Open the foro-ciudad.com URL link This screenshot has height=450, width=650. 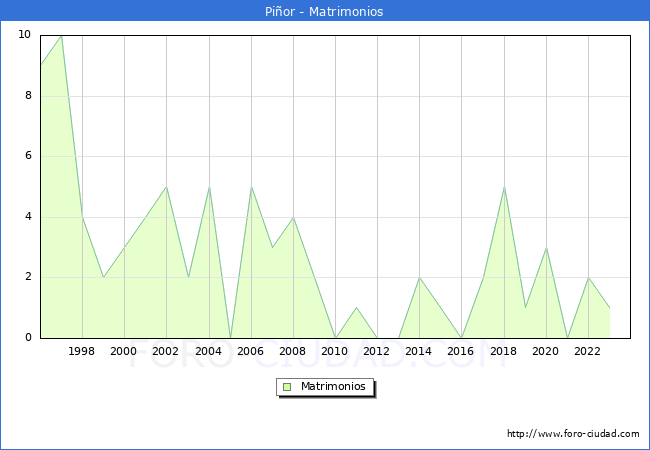coord(573,434)
